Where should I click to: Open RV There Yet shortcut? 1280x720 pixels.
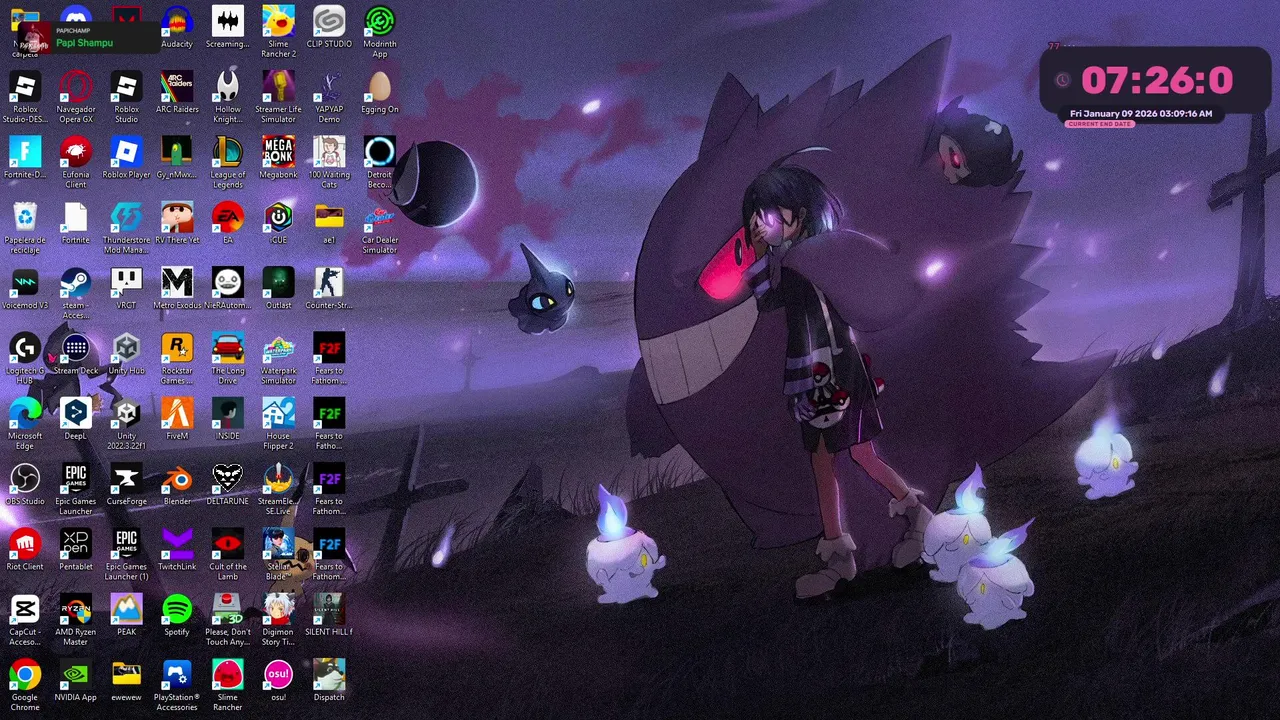click(177, 217)
